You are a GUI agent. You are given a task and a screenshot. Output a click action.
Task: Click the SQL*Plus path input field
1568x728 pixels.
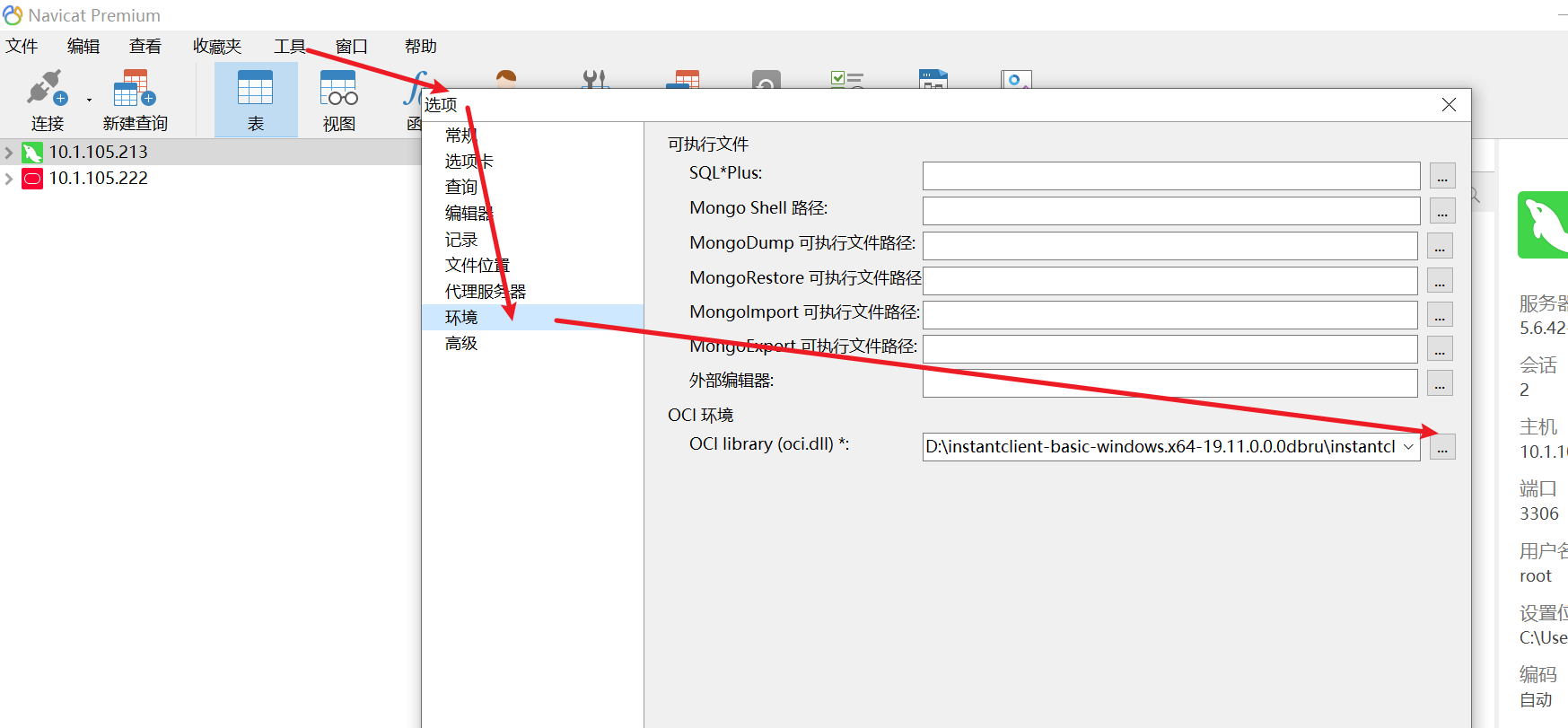tap(1171, 176)
